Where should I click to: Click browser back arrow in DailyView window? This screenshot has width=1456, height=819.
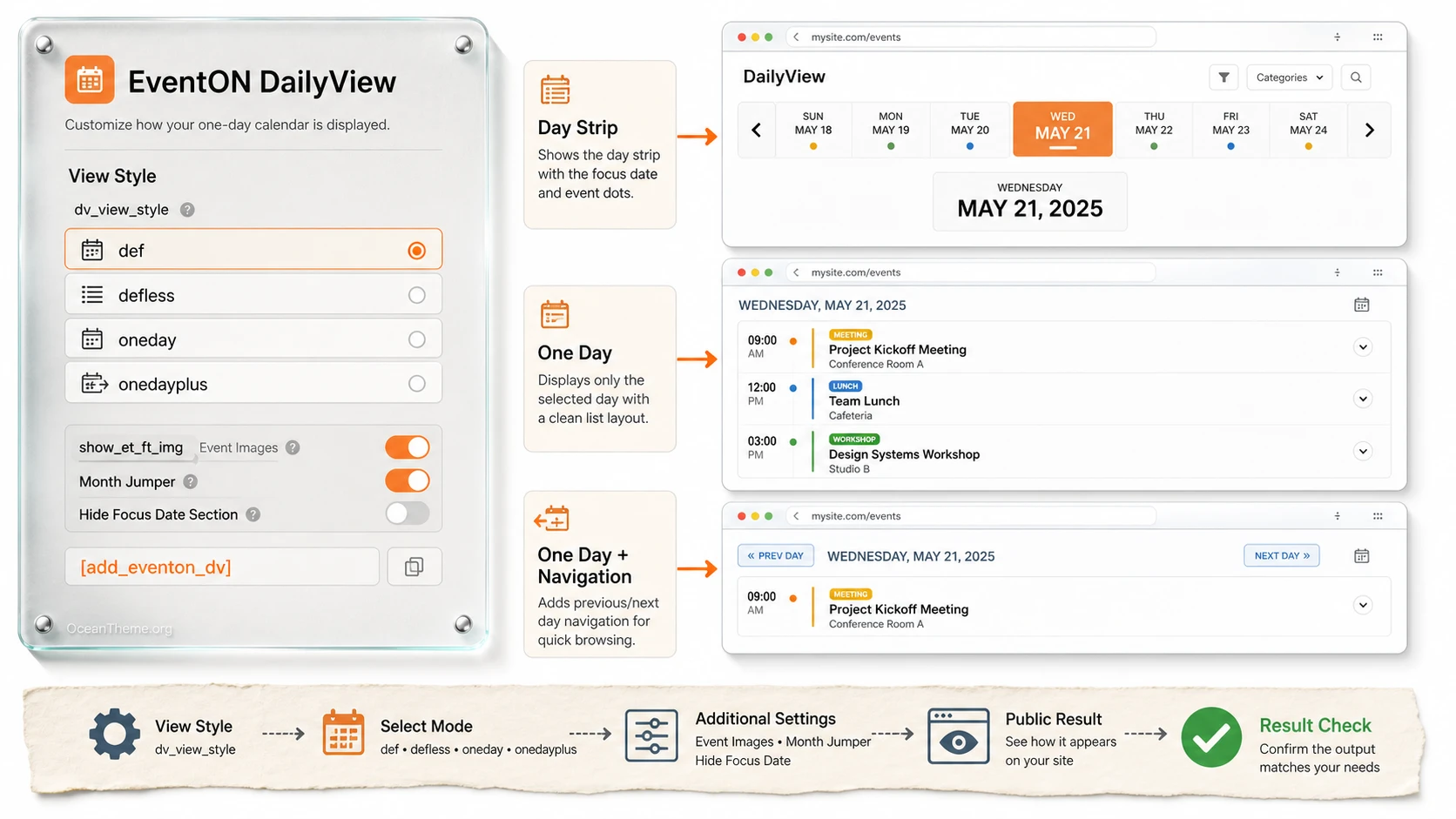coord(796,37)
